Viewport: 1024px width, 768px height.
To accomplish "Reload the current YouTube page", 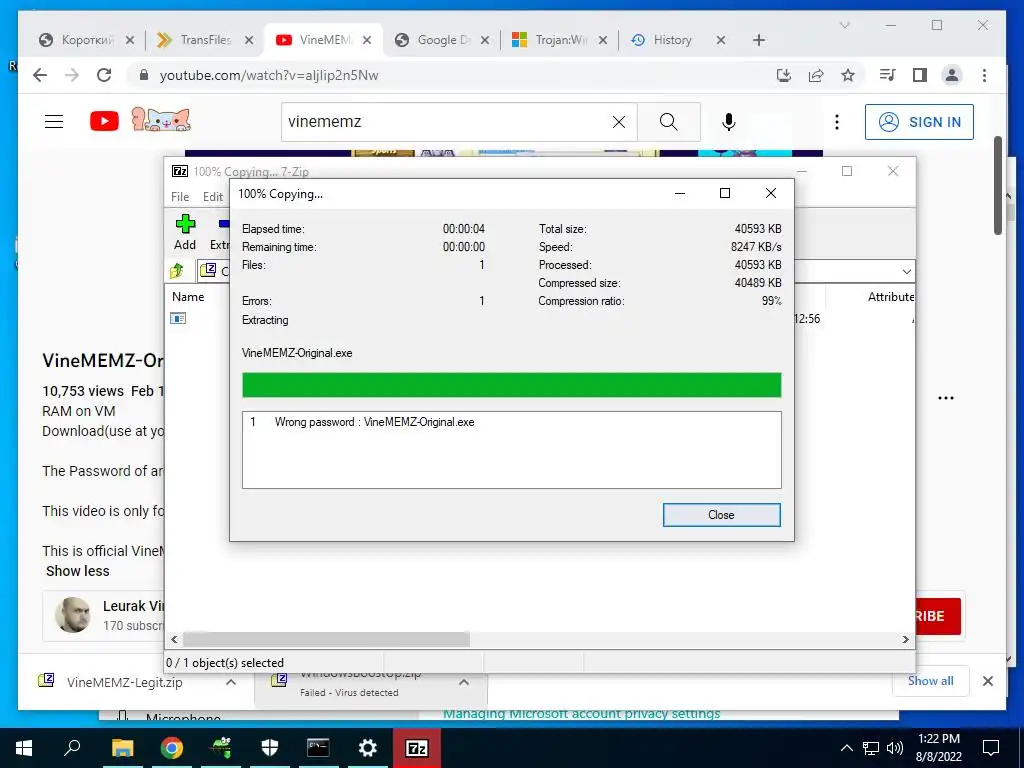I will coord(104,75).
